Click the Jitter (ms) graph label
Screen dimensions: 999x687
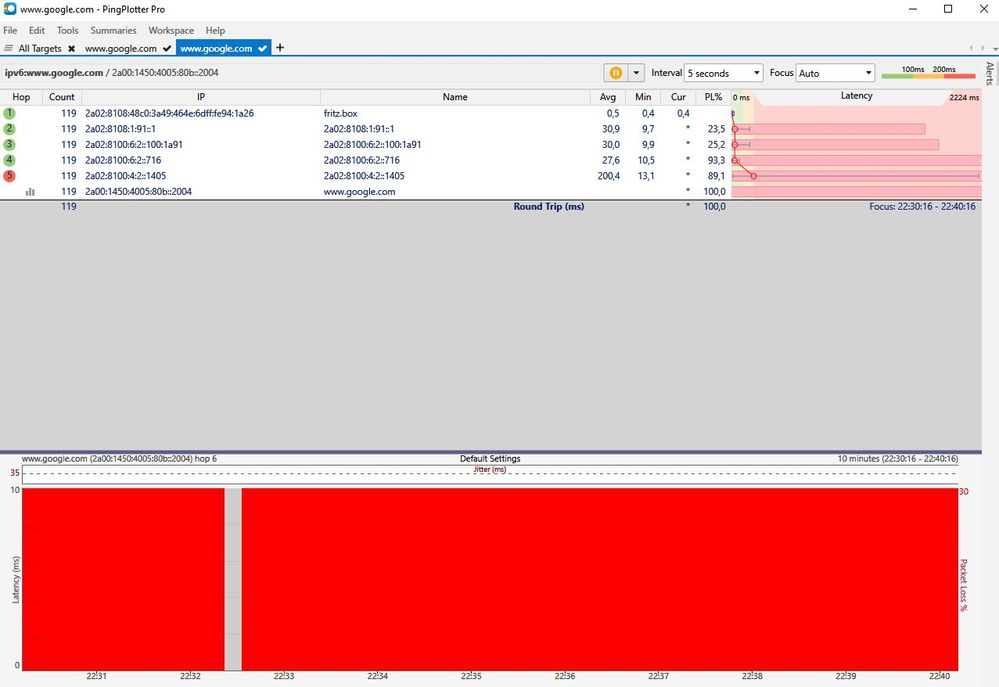490,469
